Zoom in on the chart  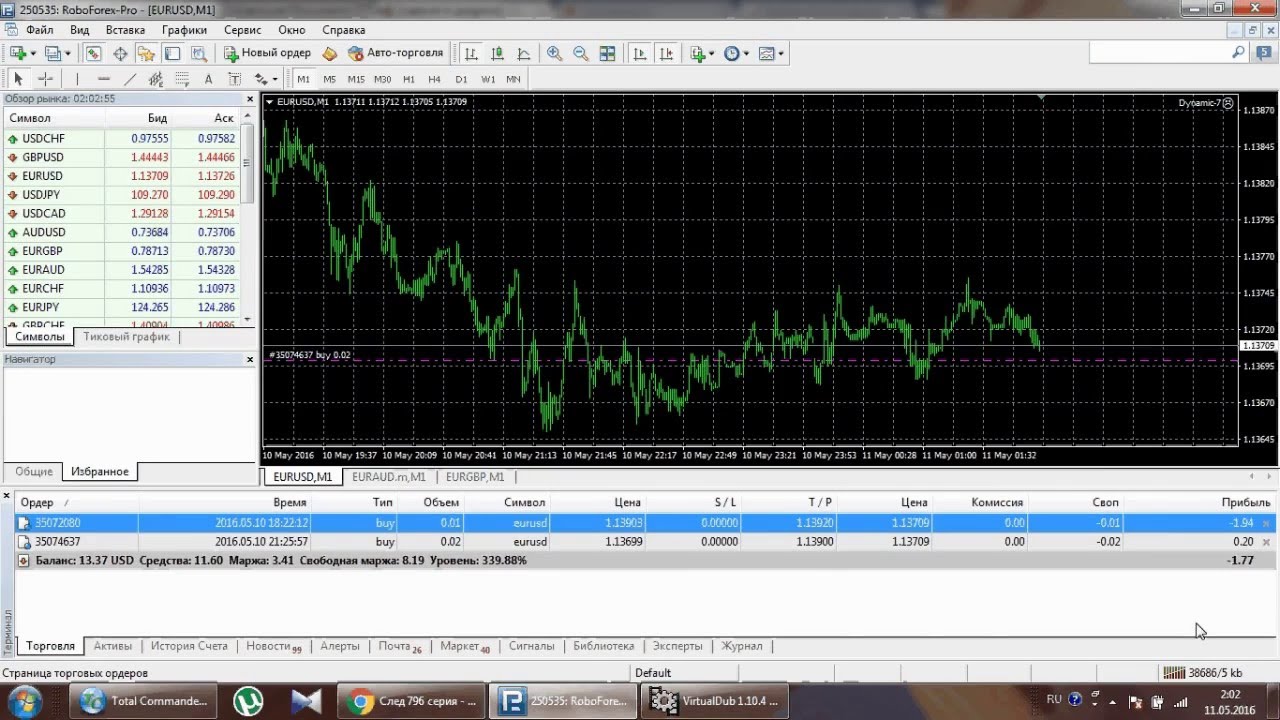[554, 53]
